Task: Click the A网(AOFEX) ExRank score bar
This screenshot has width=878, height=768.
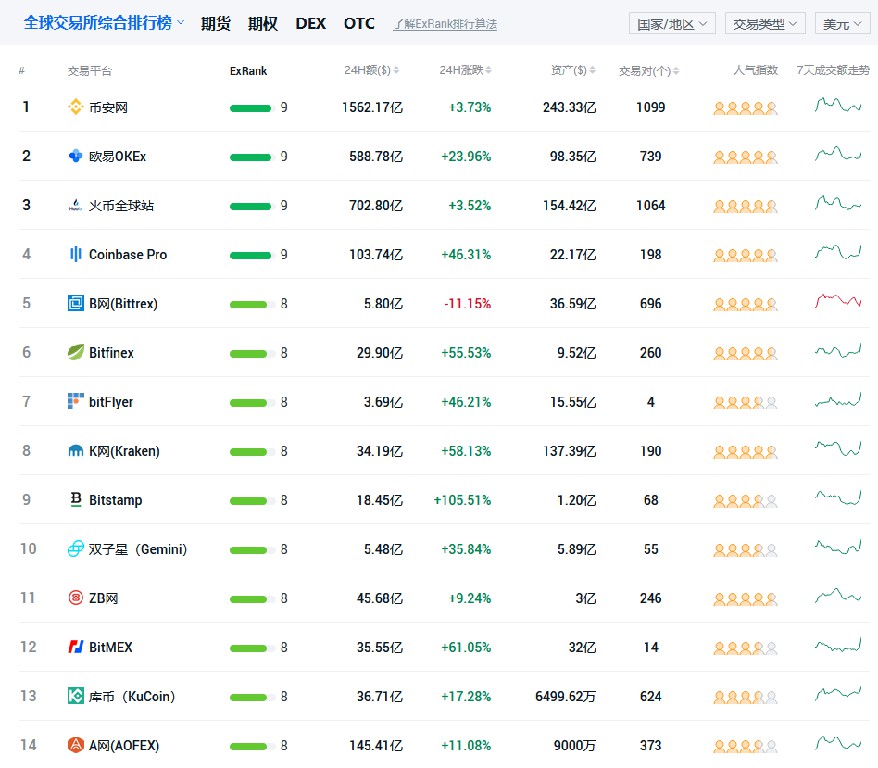Action: point(252,746)
